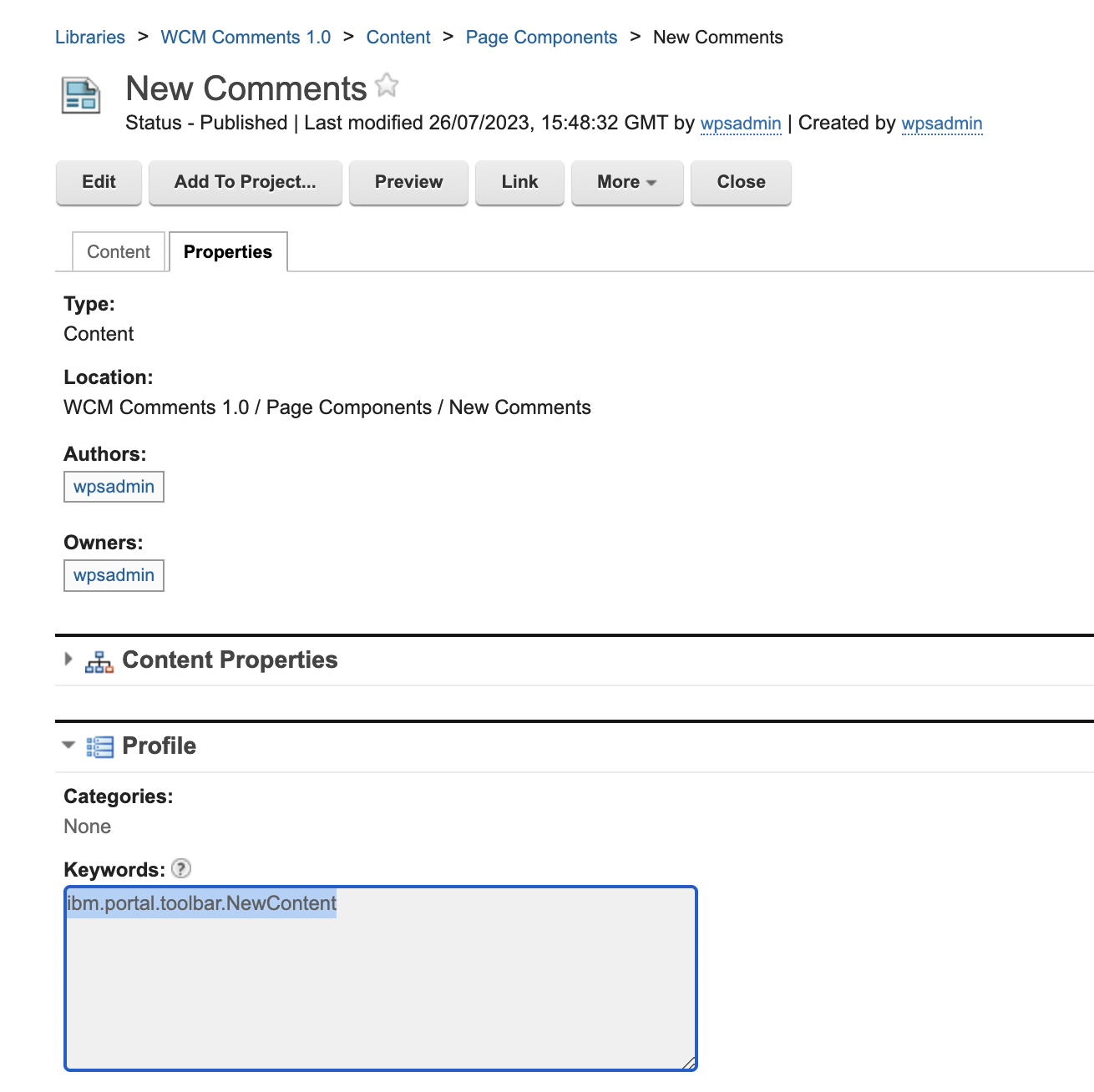Click the New Comments content item icon
The image size is (1094, 1092).
pyautogui.click(x=80, y=95)
